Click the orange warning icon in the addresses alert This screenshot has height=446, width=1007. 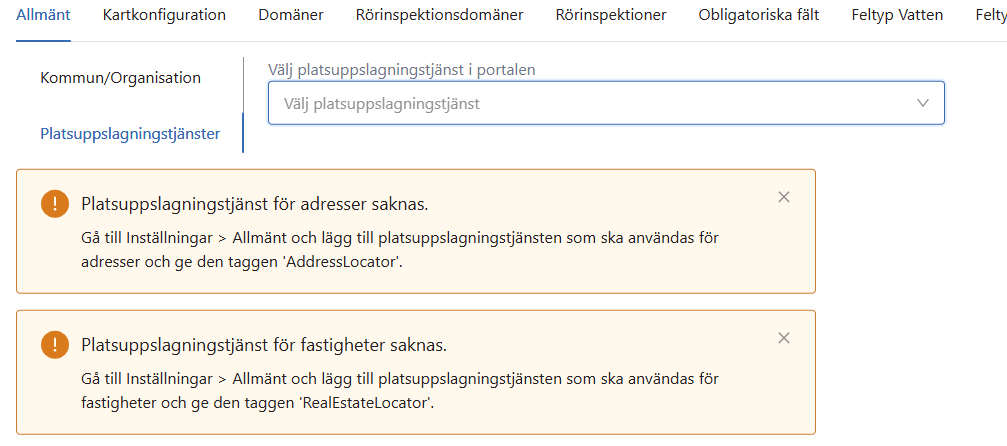coord(54,204)
